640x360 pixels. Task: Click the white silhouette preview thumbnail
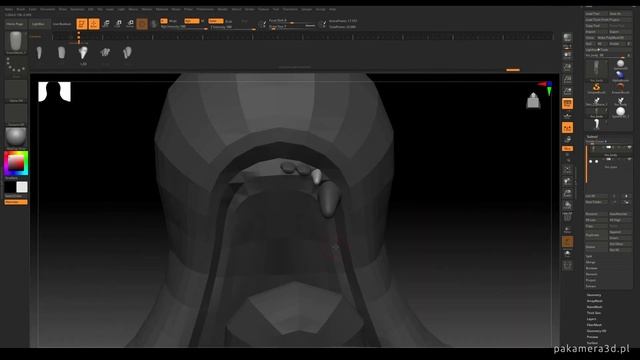click(x=54, y=91)
